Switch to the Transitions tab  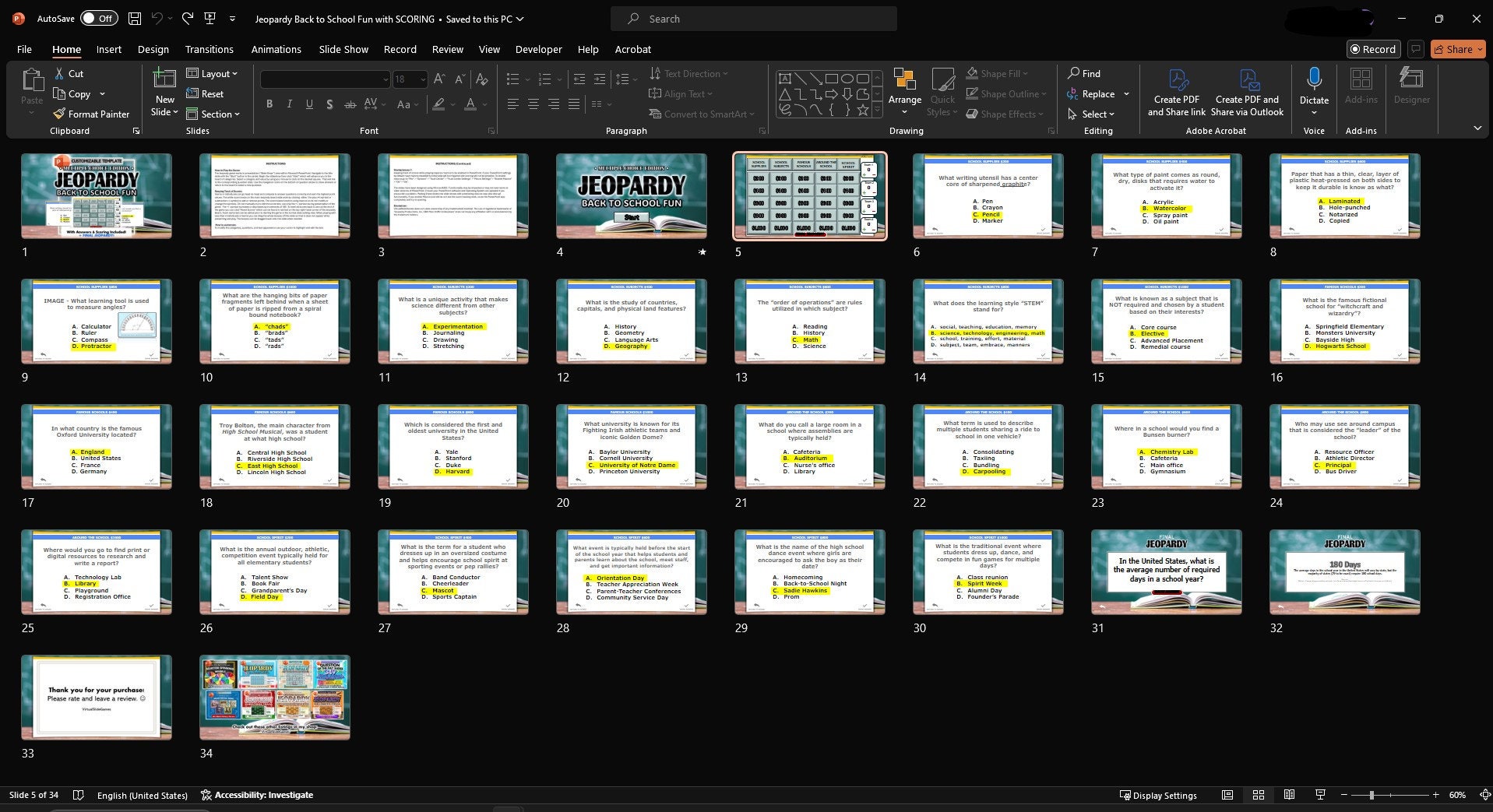209,49
